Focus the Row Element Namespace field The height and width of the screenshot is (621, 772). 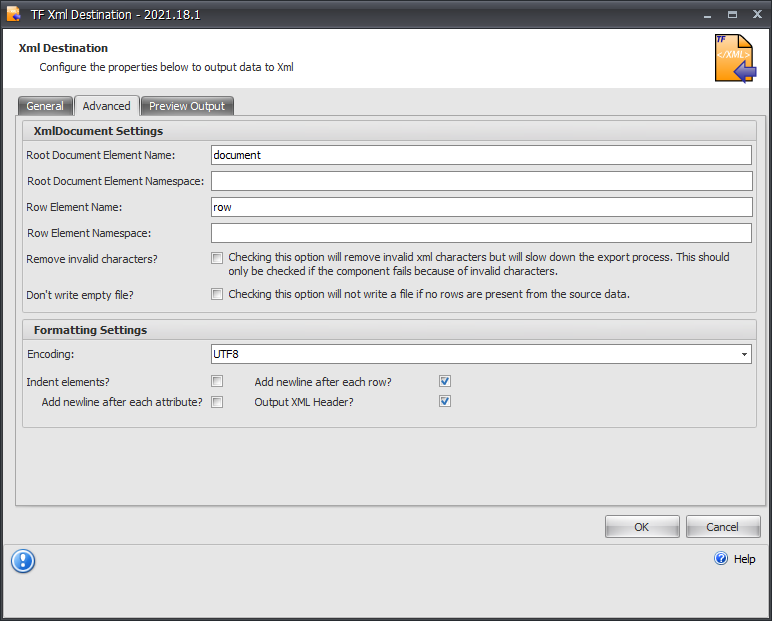point(481,233)
